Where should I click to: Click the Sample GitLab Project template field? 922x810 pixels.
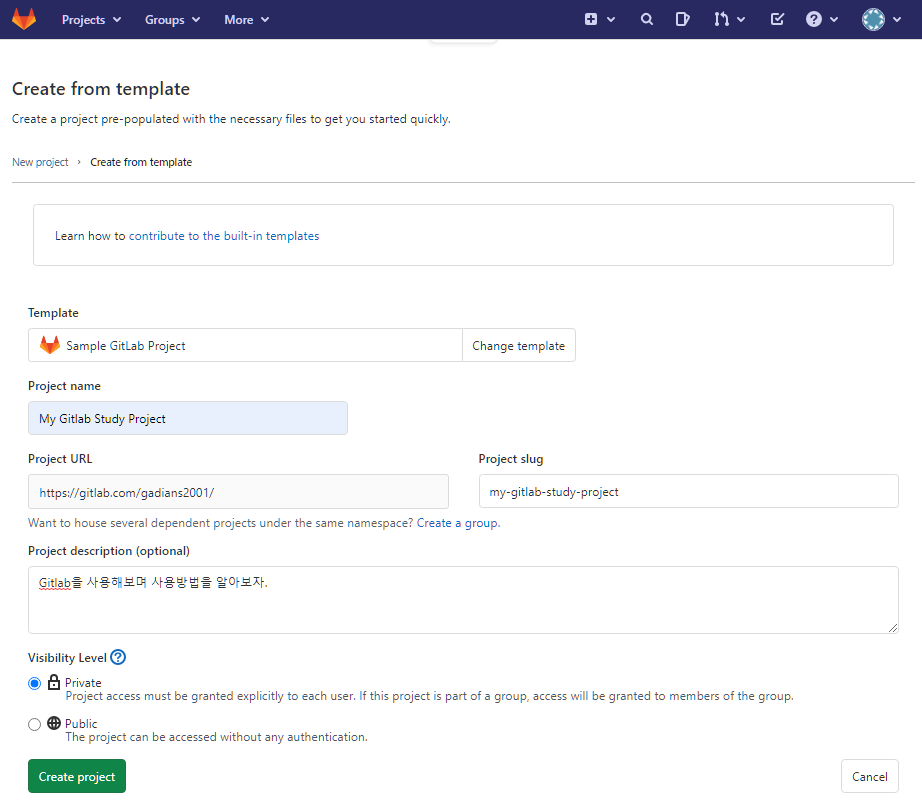[245, 345]
